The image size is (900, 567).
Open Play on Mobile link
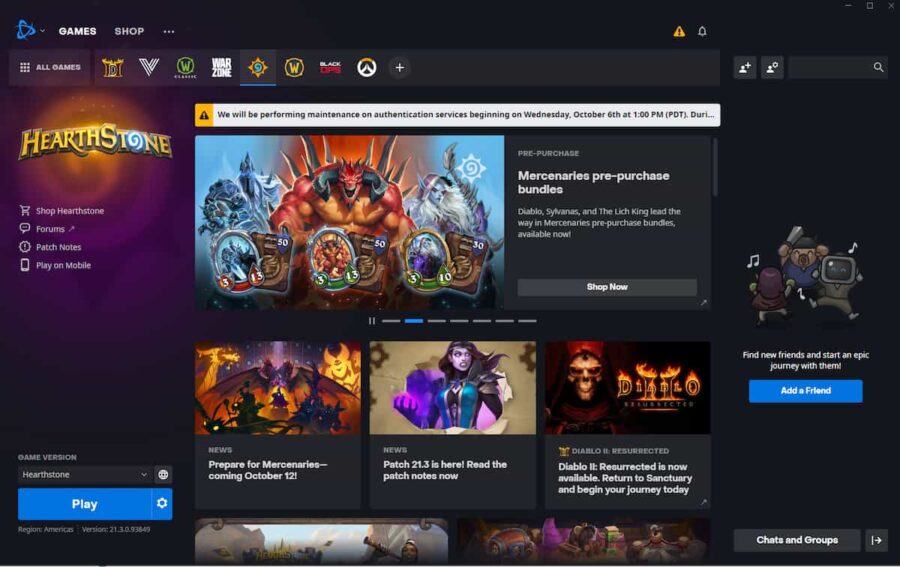tap(55, 265)
